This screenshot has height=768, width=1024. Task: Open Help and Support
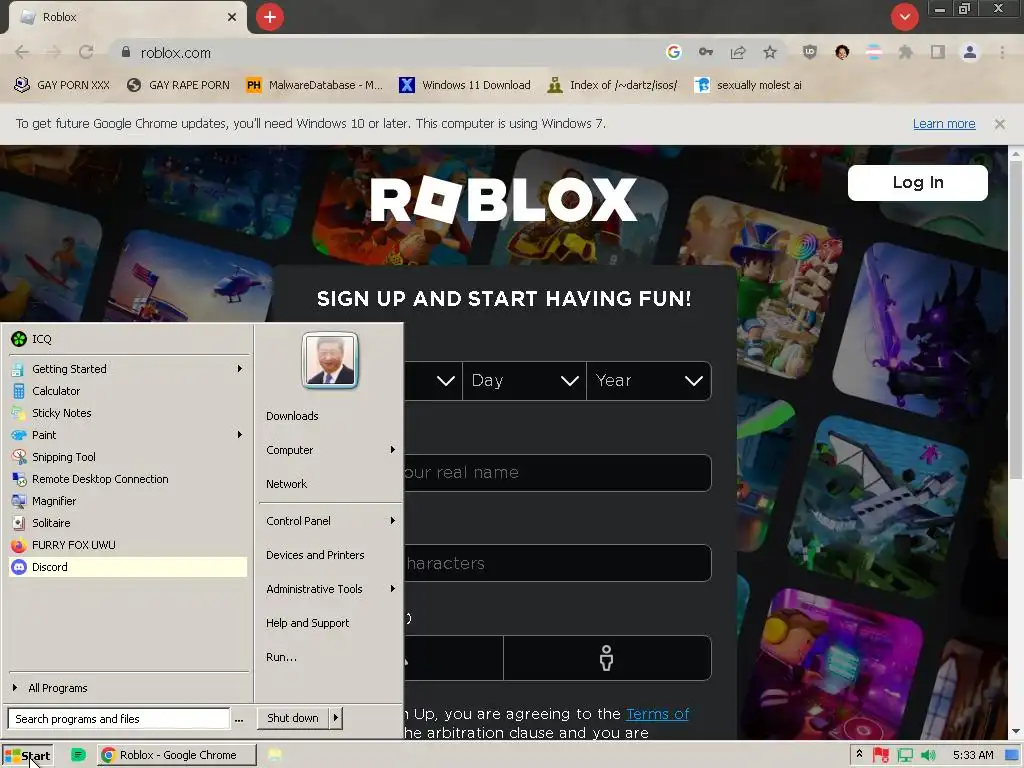[x=307, y=623]
